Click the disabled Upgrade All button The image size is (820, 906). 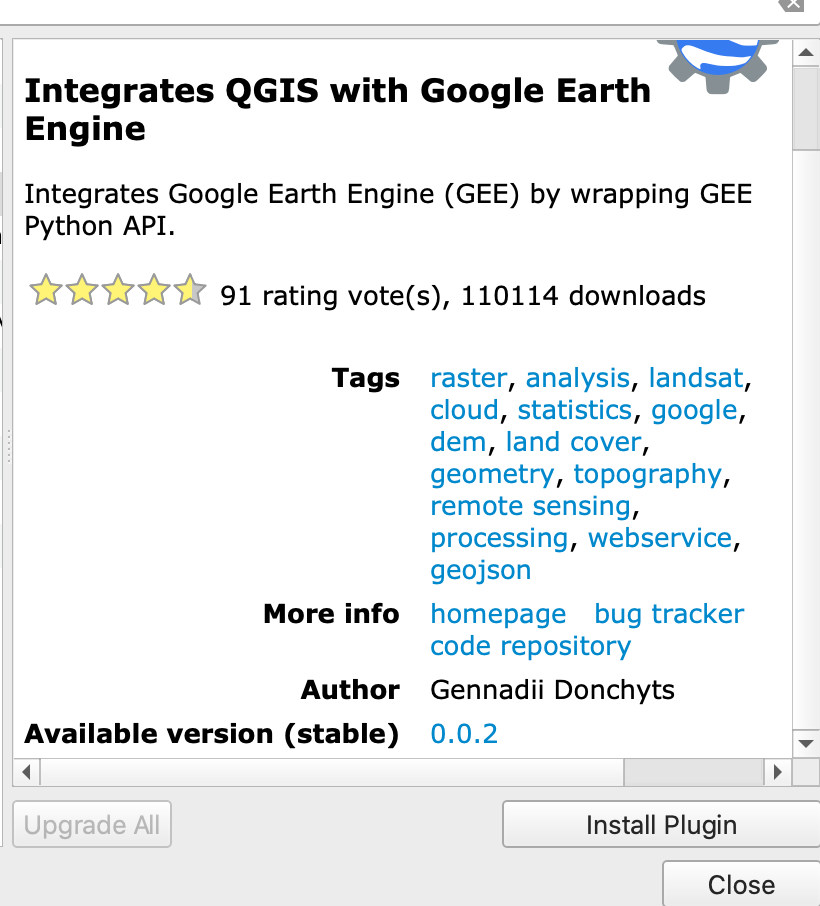(91, 824)
